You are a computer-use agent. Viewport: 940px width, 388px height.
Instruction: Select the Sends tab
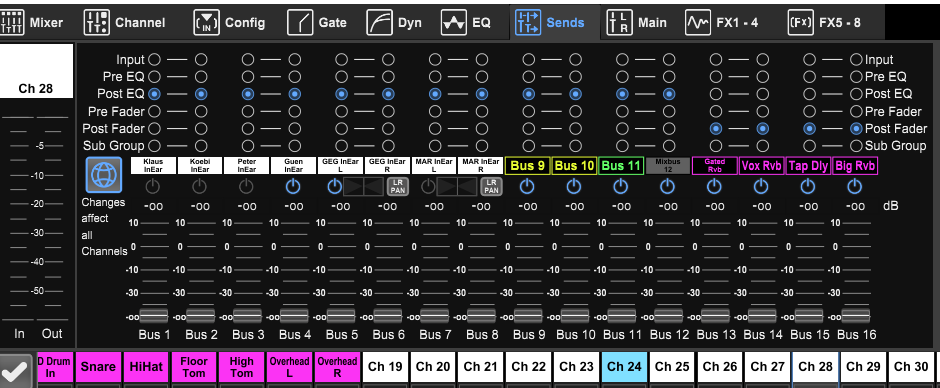click(x=550, y=23)
